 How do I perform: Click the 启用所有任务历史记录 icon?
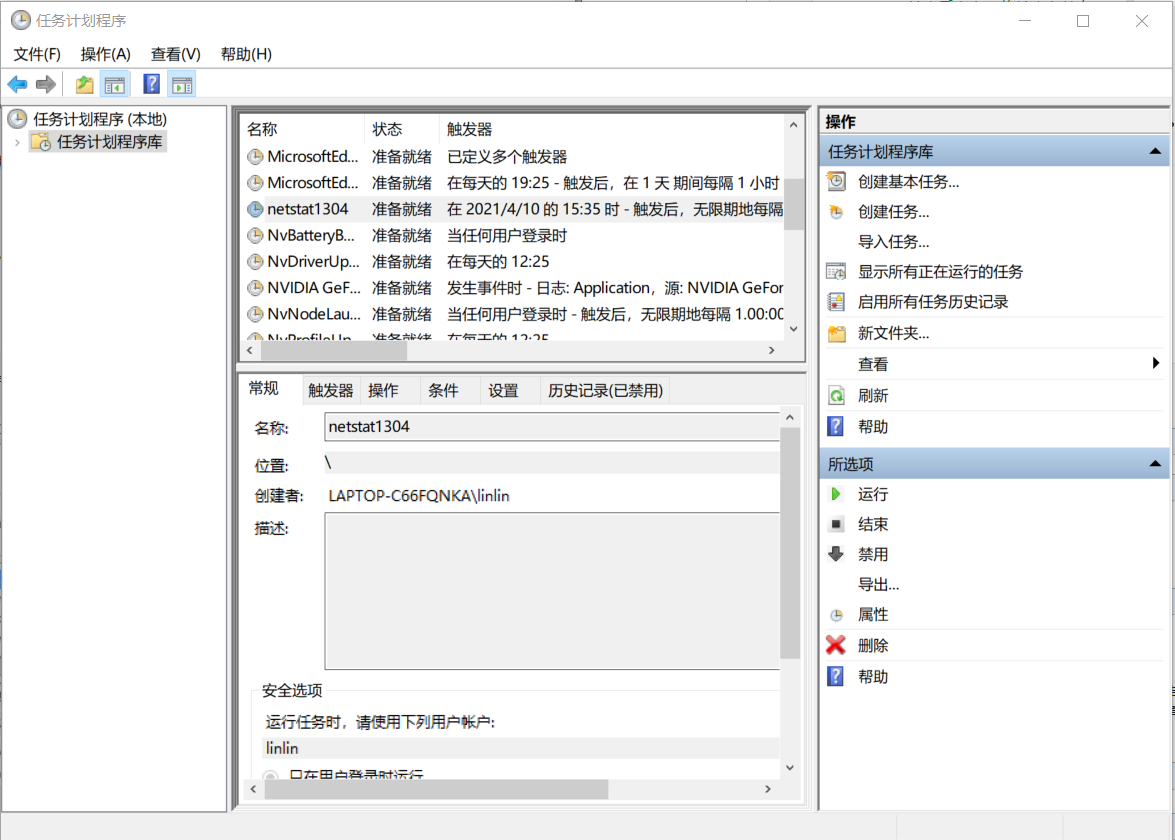point(836,302)
